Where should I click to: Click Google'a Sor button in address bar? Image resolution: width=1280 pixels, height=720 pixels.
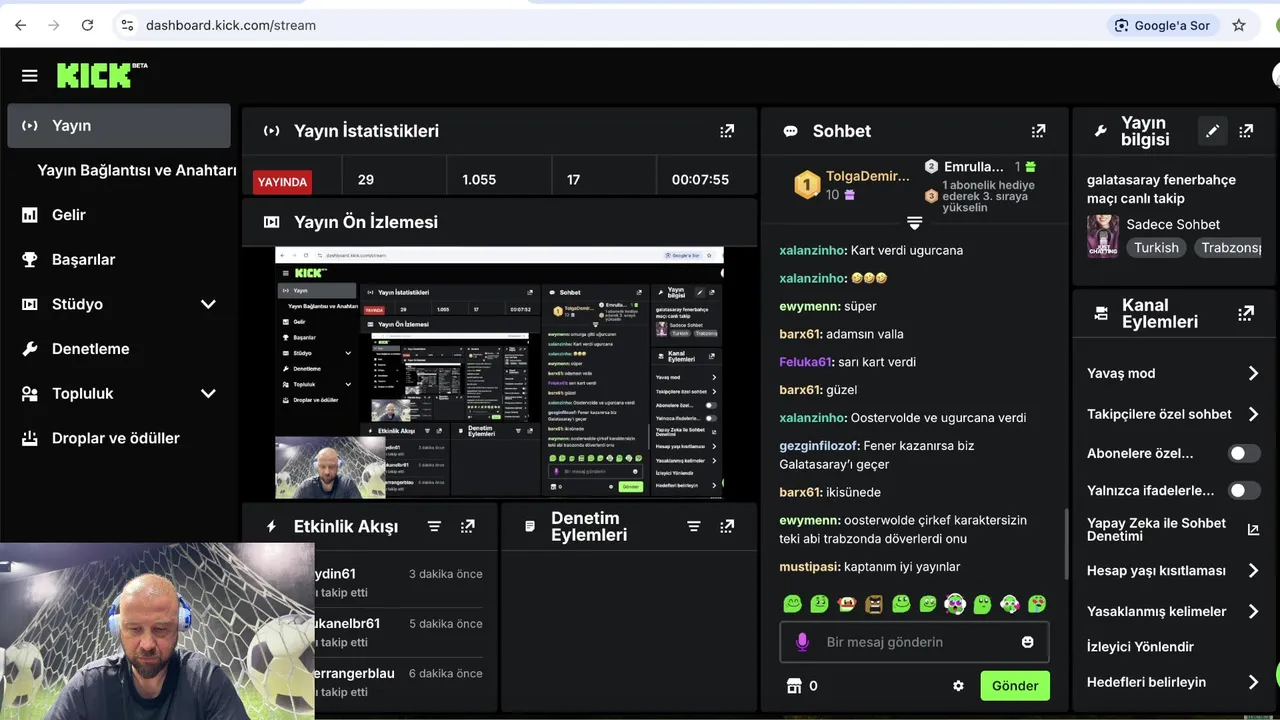click(1162, 25)
